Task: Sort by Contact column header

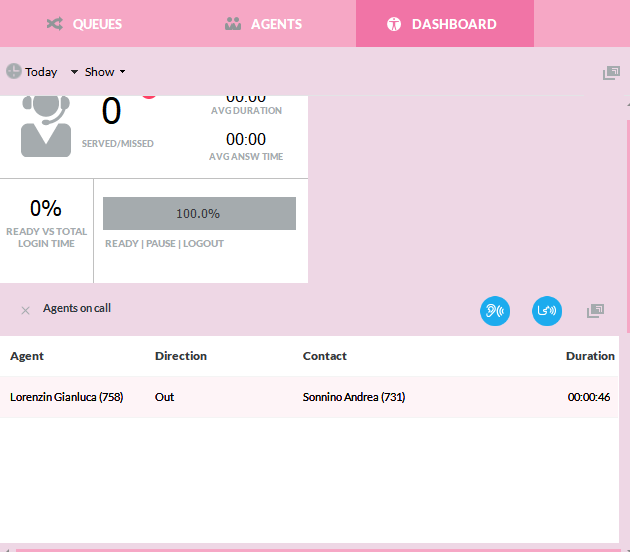Action: pyautogui.click(x=325, y=356)
